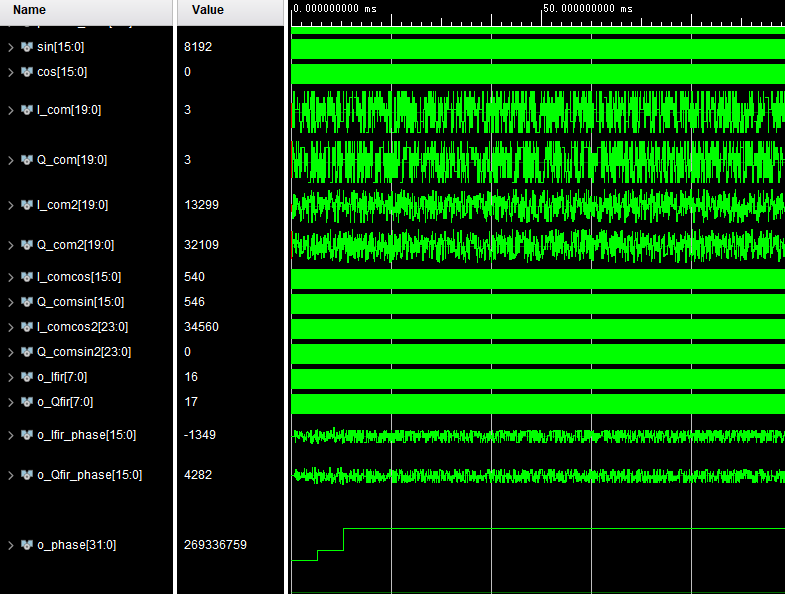Viewport: 785px width, 594px height.
Task: Expand the I_comcos[15:0] signal
Action: point(11,277)
